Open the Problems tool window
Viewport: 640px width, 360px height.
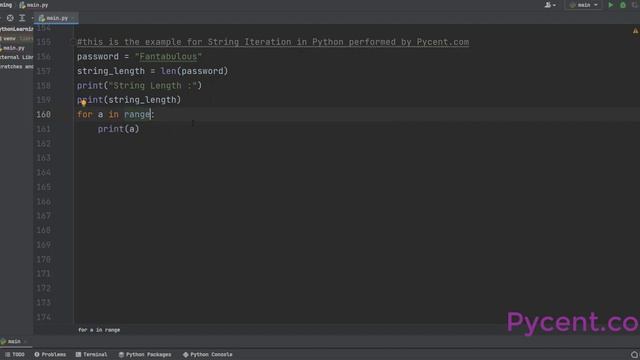(x=50, y=354)
